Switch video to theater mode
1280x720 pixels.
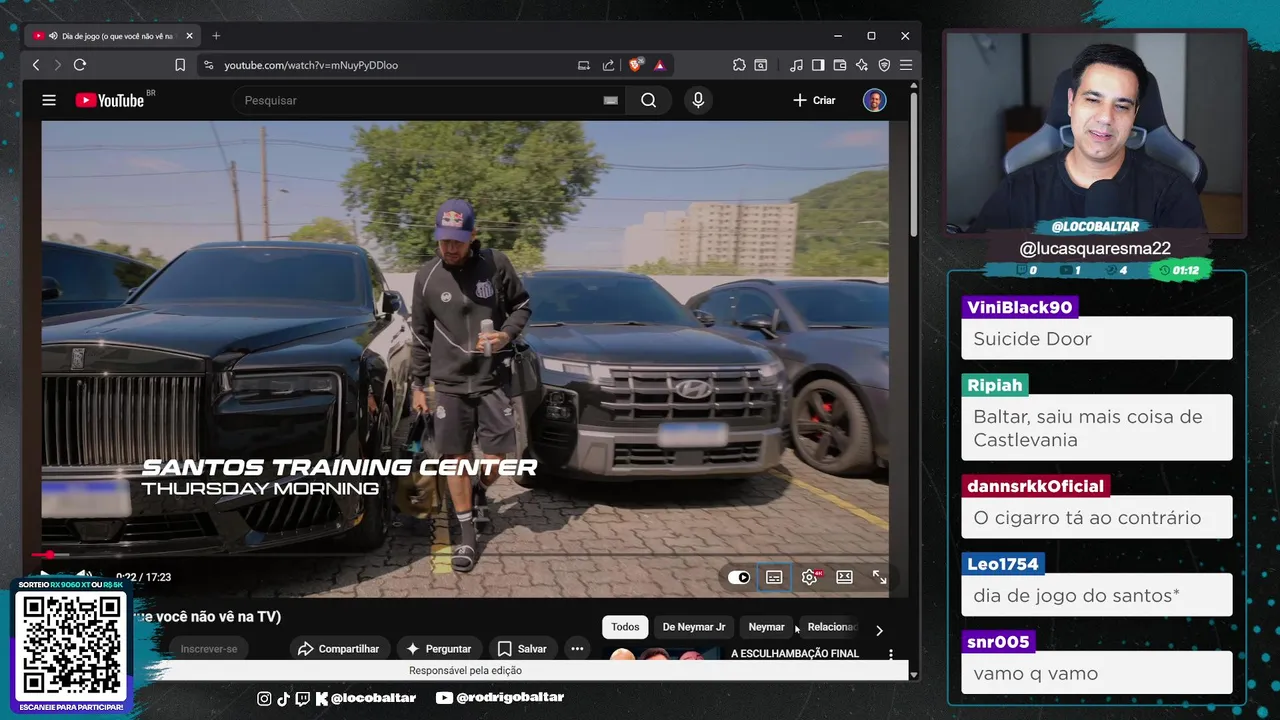(845, 577)
